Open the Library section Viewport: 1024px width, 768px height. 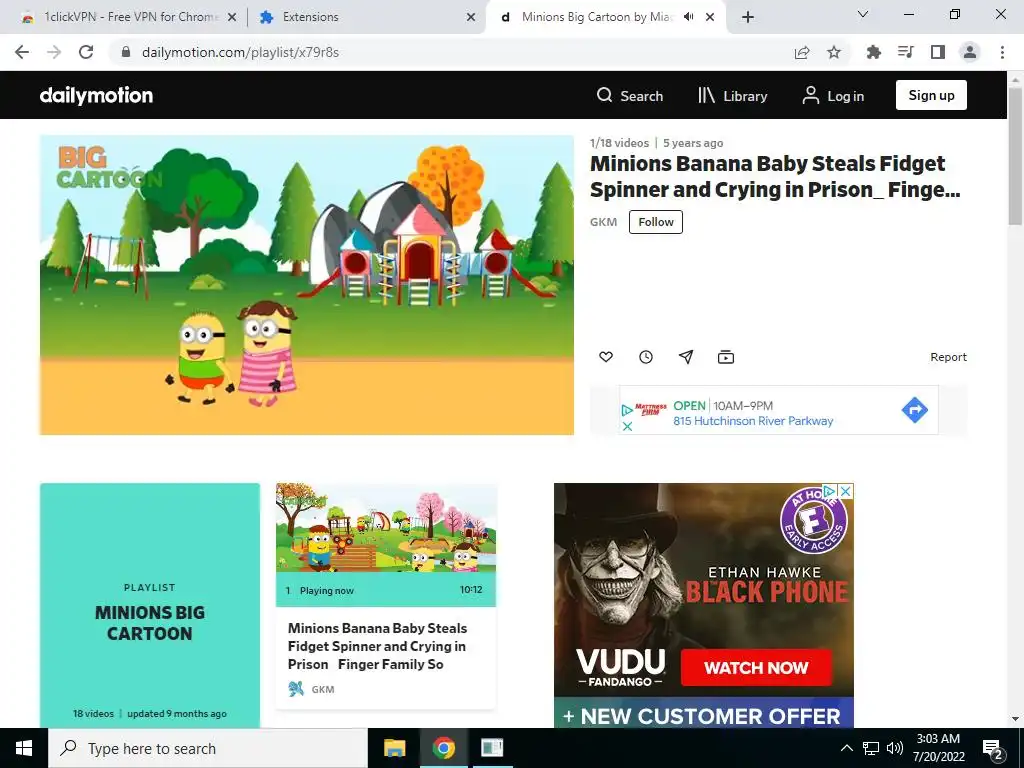[x=732, y=96]
